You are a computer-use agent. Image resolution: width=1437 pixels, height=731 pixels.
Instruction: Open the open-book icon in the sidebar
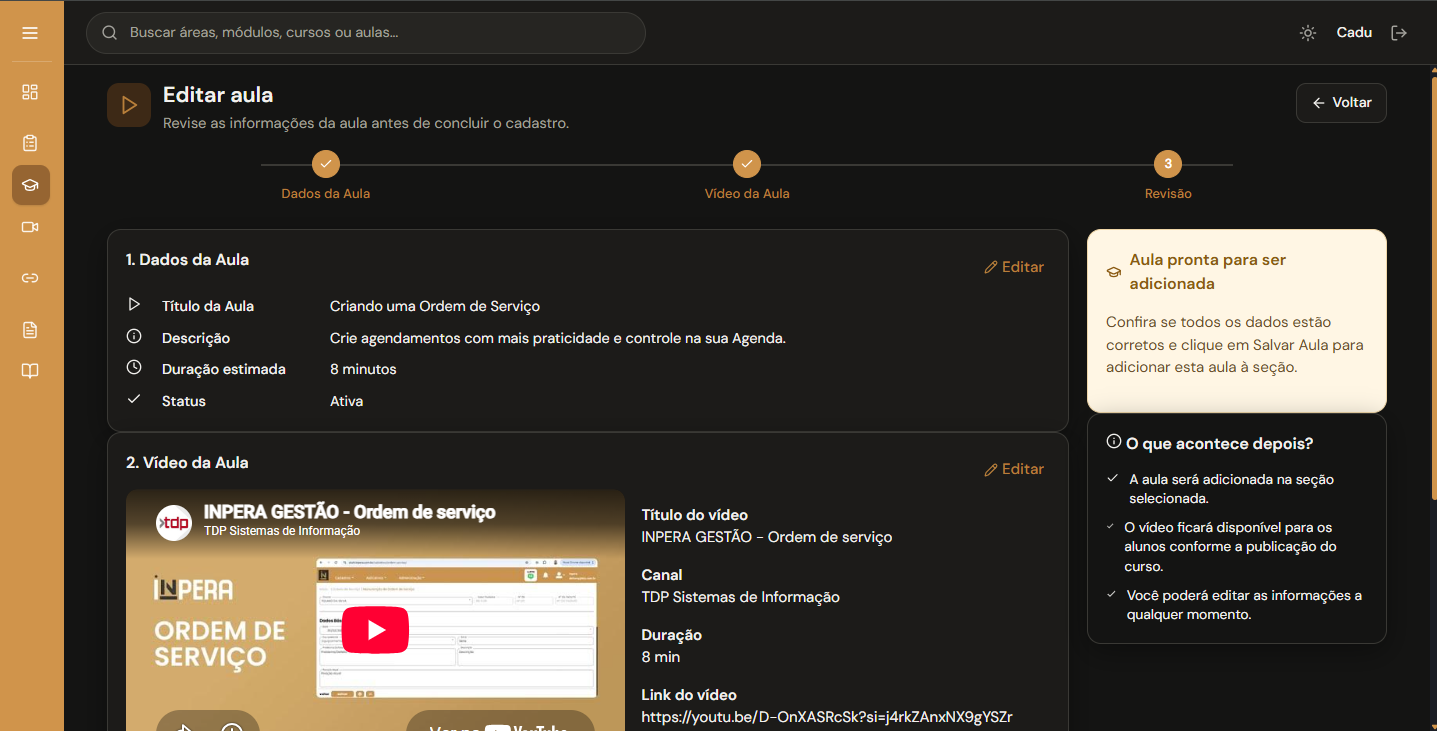[30, 371]
